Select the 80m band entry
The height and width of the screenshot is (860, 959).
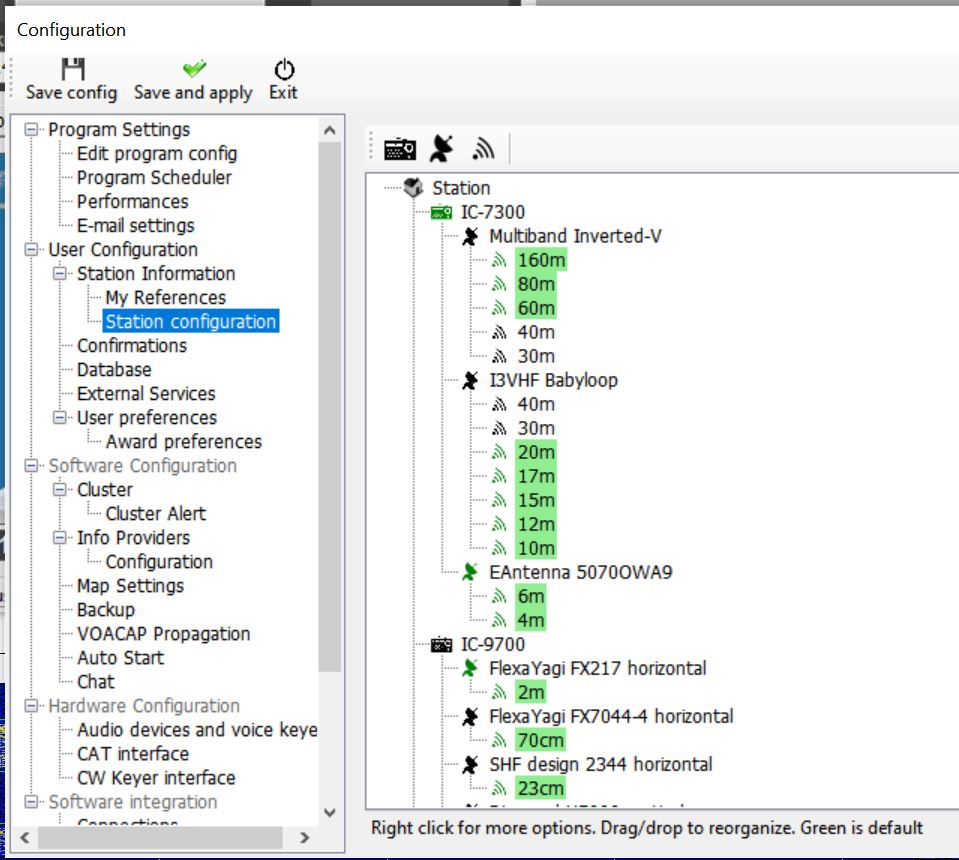536,284
